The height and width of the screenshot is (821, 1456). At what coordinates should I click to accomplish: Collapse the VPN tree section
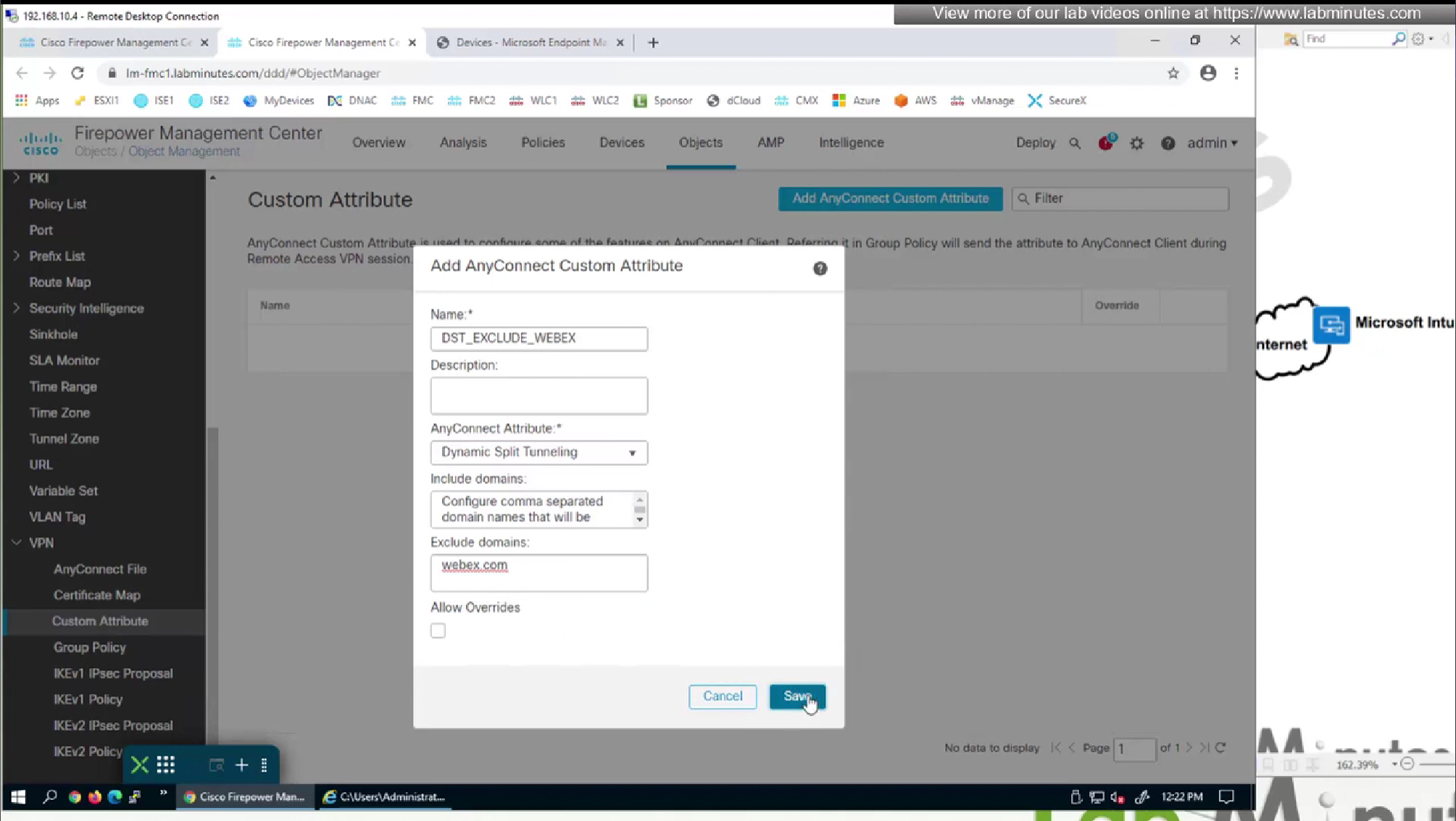pyautogui.click(x=17, y=543)
